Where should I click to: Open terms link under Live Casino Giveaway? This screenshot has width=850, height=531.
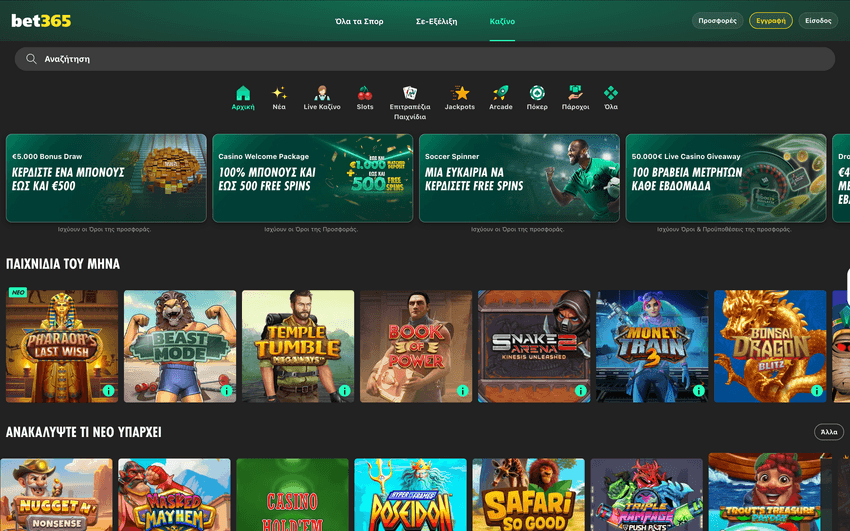click(724, 229)
